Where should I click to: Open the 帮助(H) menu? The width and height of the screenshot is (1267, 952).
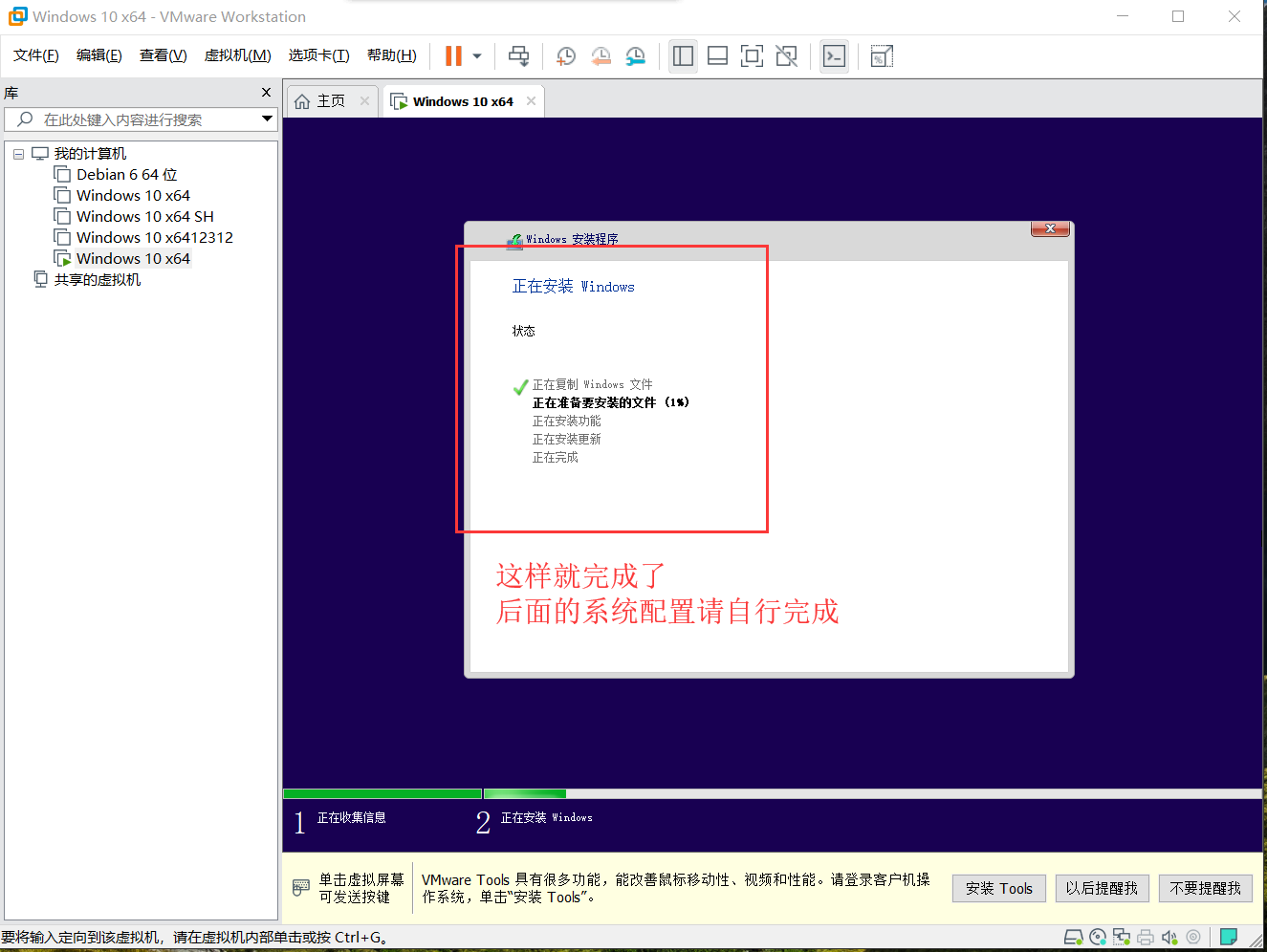click(x=392, y=55)
